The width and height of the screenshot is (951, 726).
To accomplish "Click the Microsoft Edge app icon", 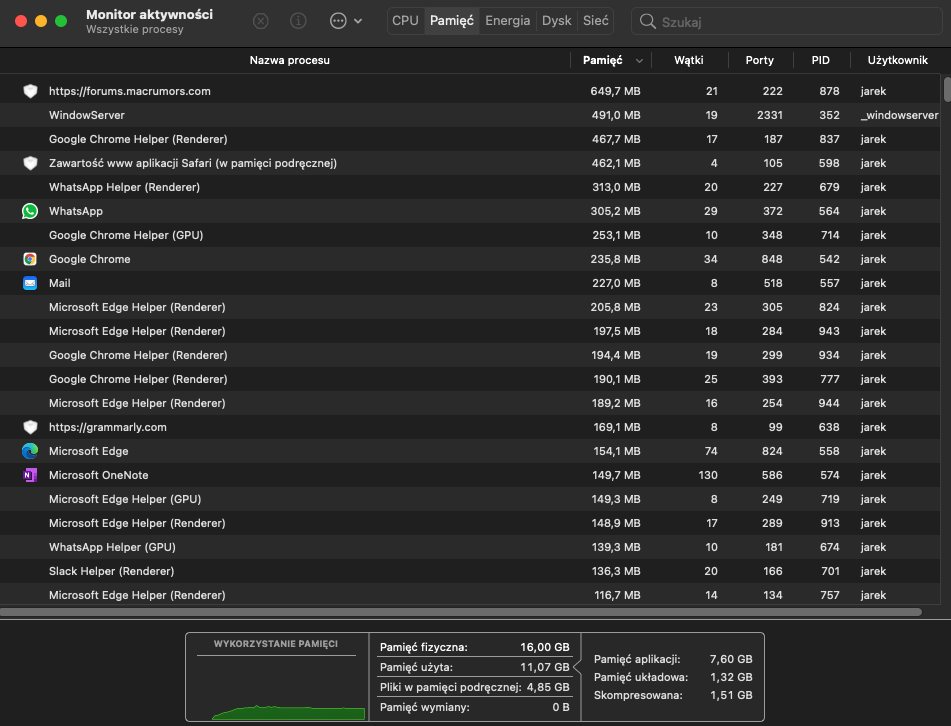I will [x=30, y=451].
